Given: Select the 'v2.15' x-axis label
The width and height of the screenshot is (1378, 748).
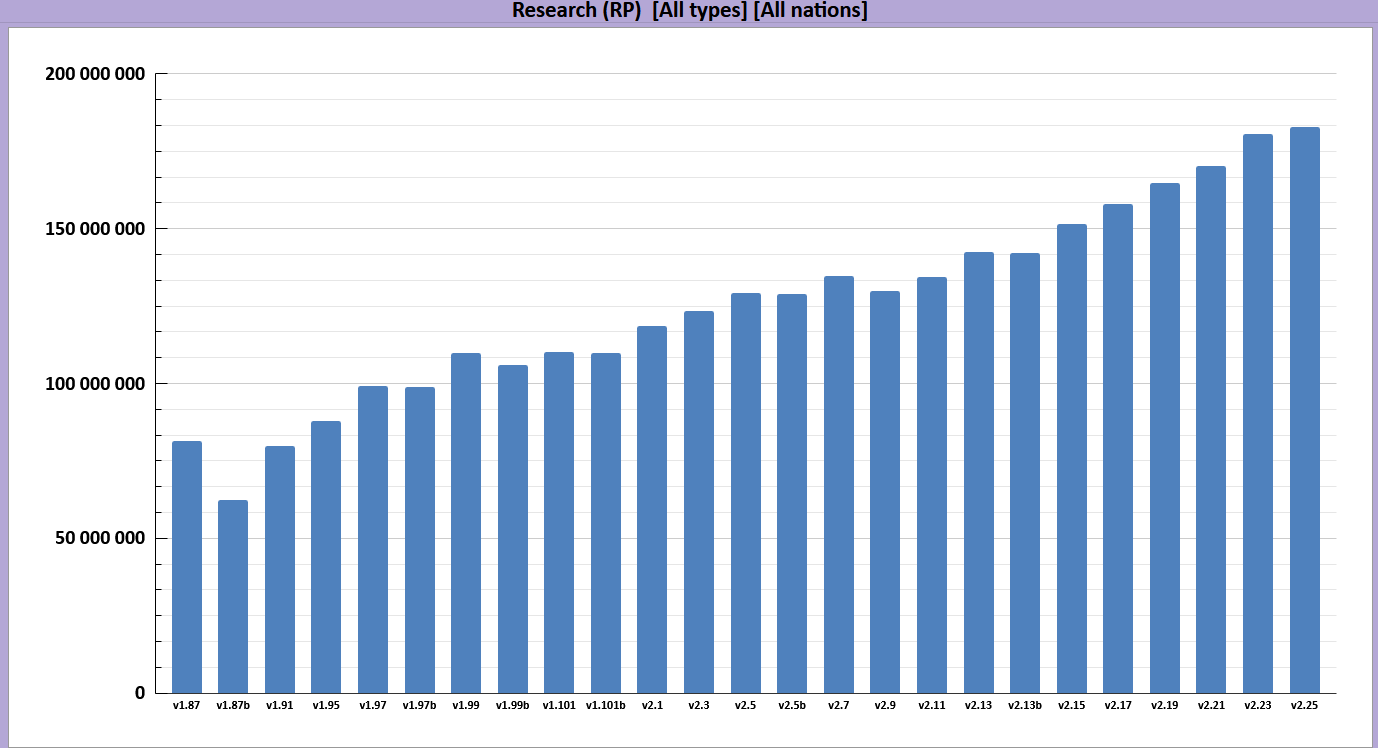Looking at the screenshot, I should (x=1072, y=706).
